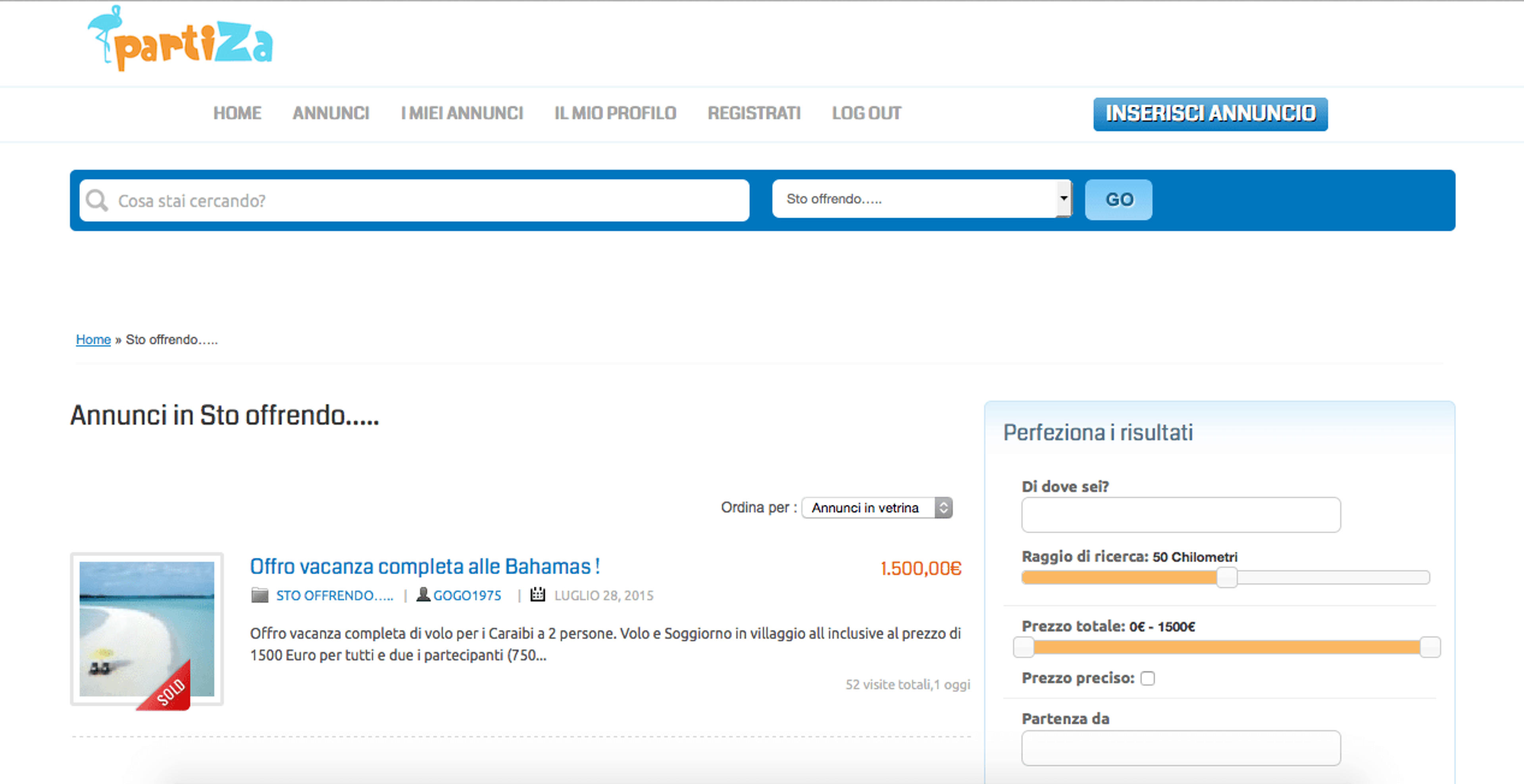The width and height of the screenshot is (1524, 784).
Task: Select I MIEI ANNUNCI in the menu
Action: (462, 113)
